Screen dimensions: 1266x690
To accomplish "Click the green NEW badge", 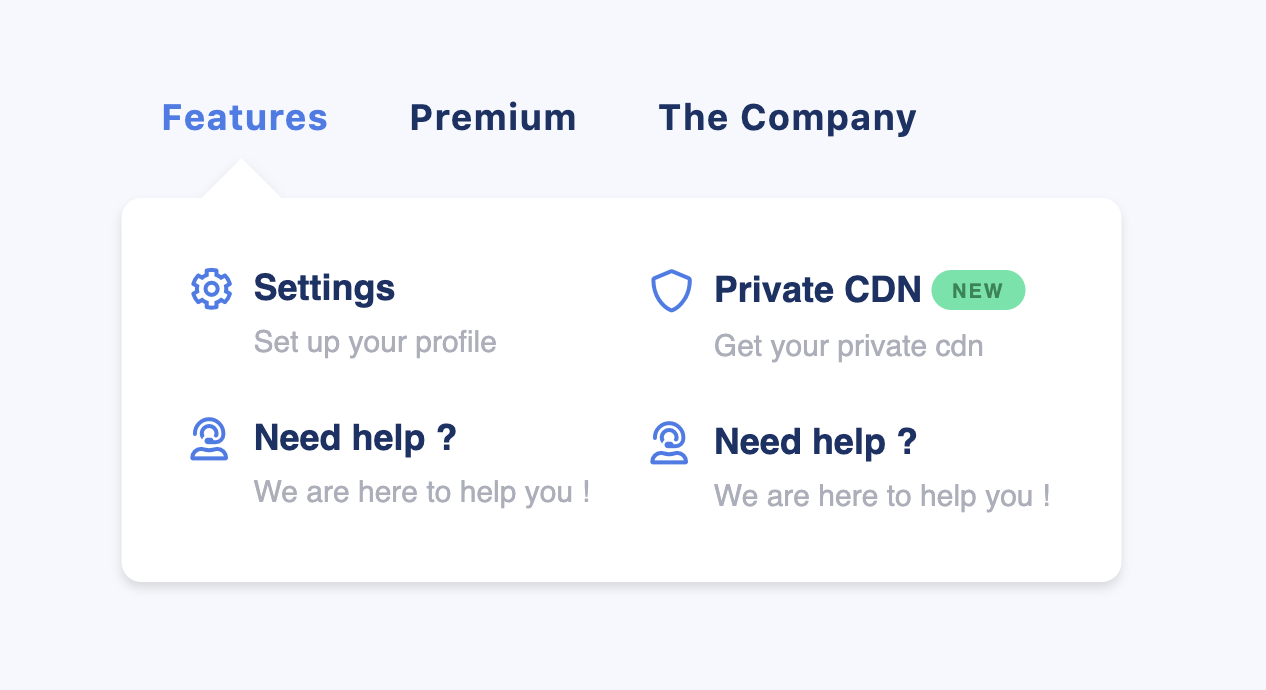I will pos(978,290).
